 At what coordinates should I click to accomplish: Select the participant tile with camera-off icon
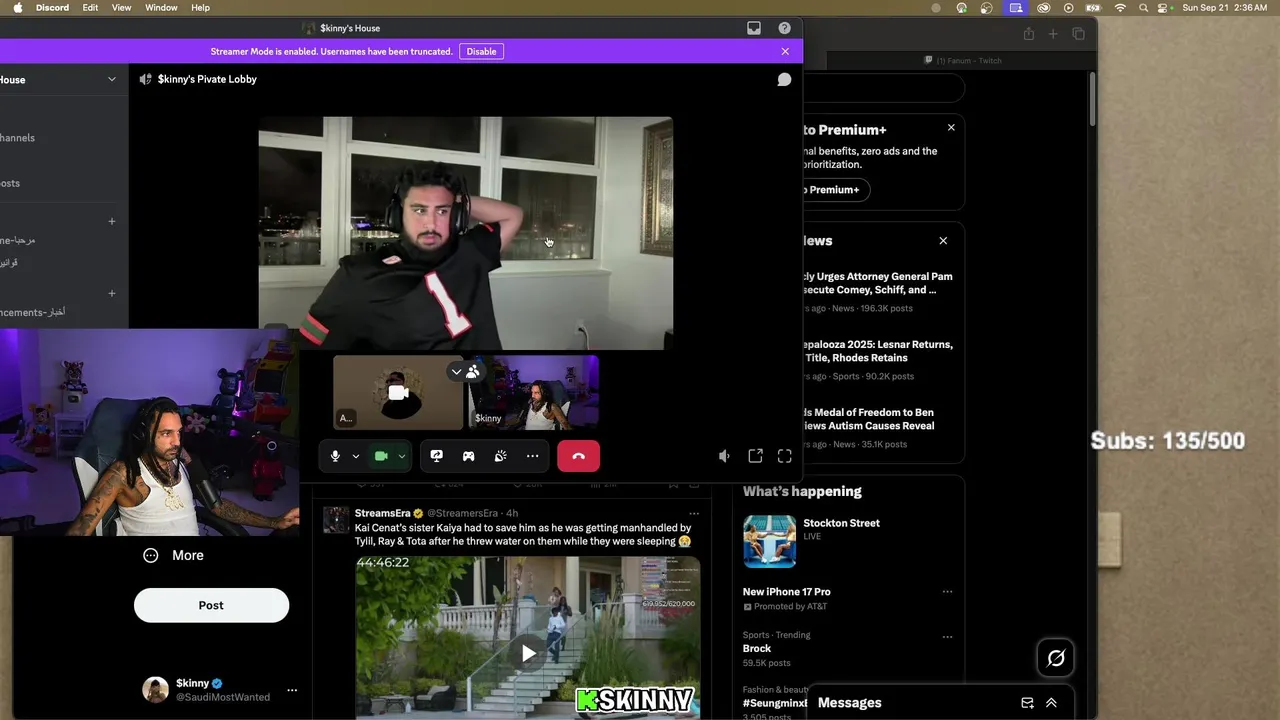click(x=398, y=391)
